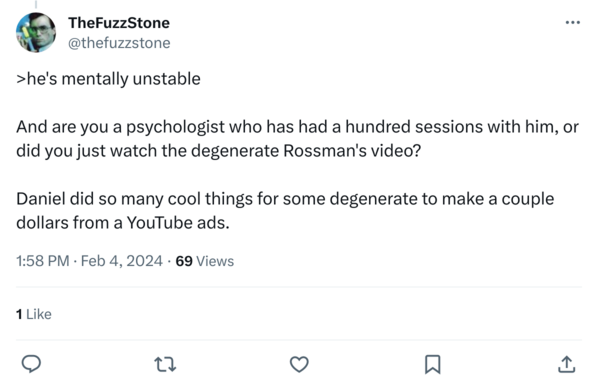This screenshot has width=598, height=387.
Task: Open the three-dot more options menu
Action: [572, 23]
